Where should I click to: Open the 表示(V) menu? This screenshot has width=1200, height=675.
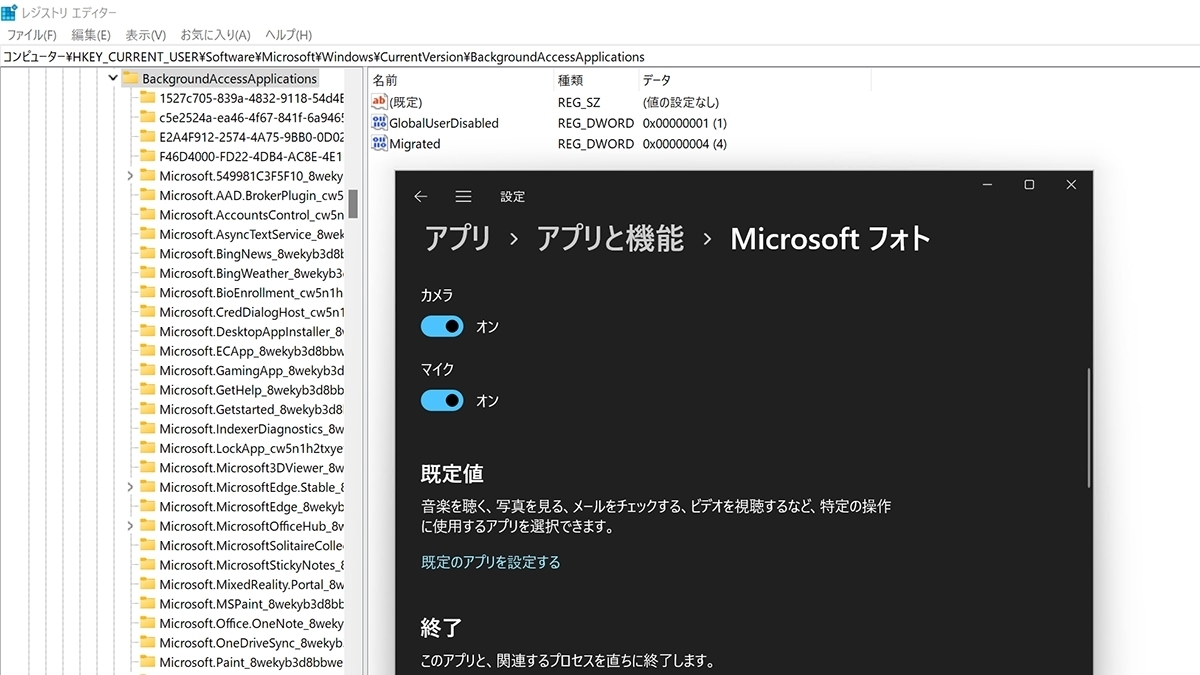pyautogui.click(x=146, y=35)
